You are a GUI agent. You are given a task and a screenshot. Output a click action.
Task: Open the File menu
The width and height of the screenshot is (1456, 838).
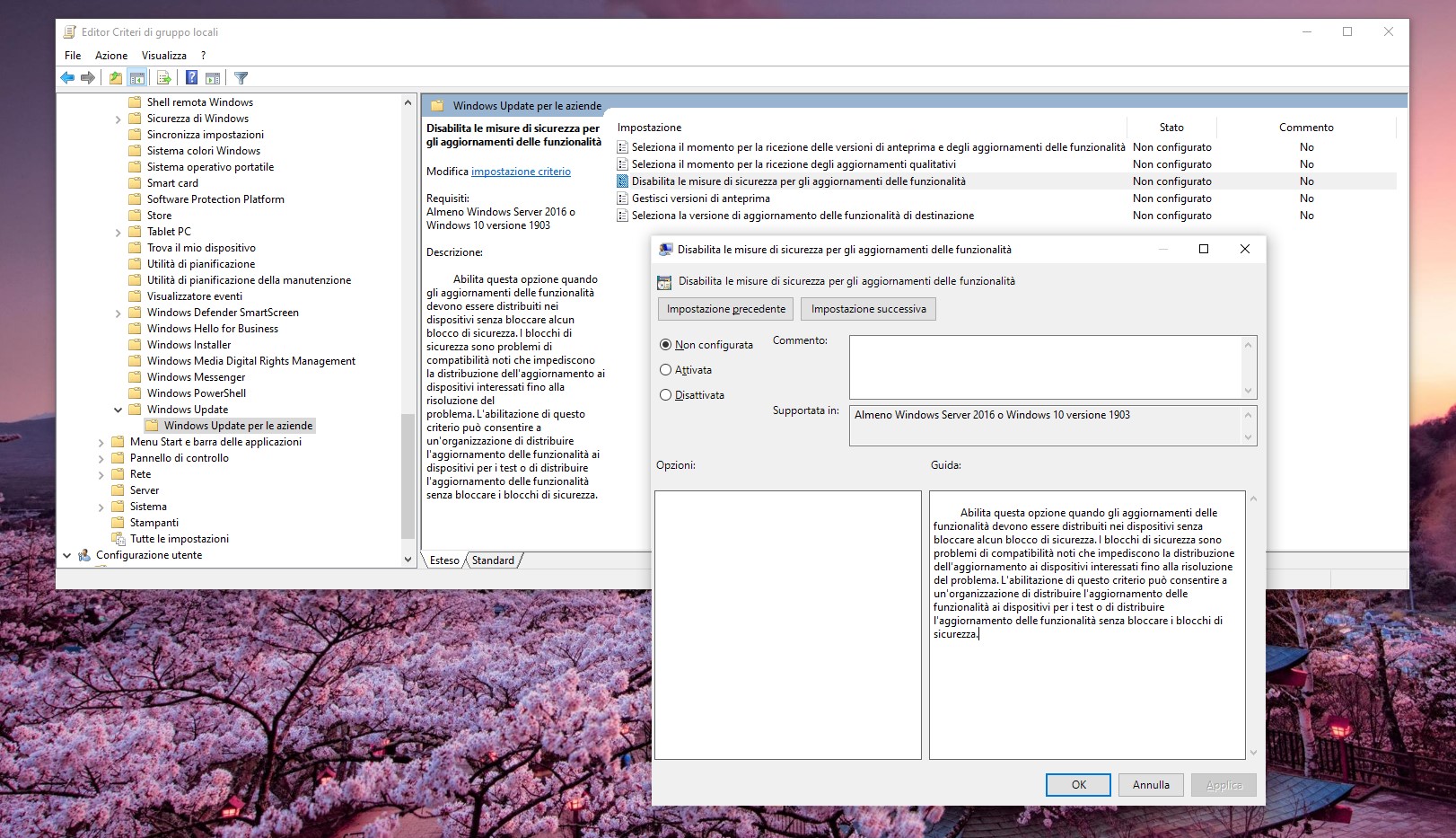(73, 56)
